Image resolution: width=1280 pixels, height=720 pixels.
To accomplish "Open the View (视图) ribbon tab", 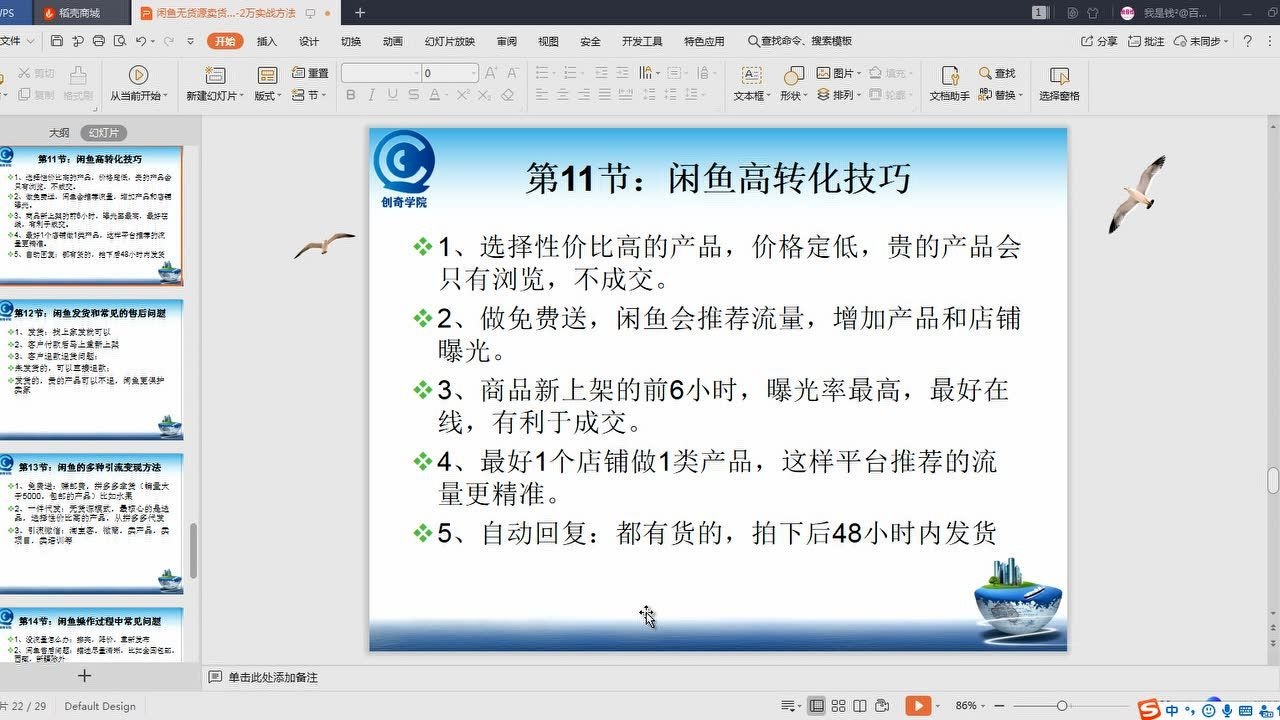I will tap(549, 41).
